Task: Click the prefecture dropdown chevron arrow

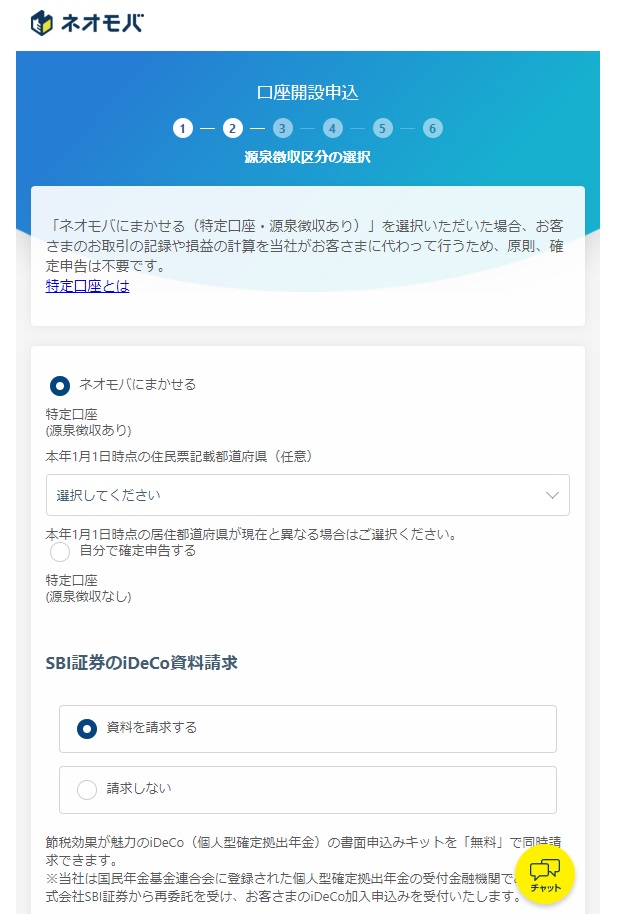Action: (552, 495)
